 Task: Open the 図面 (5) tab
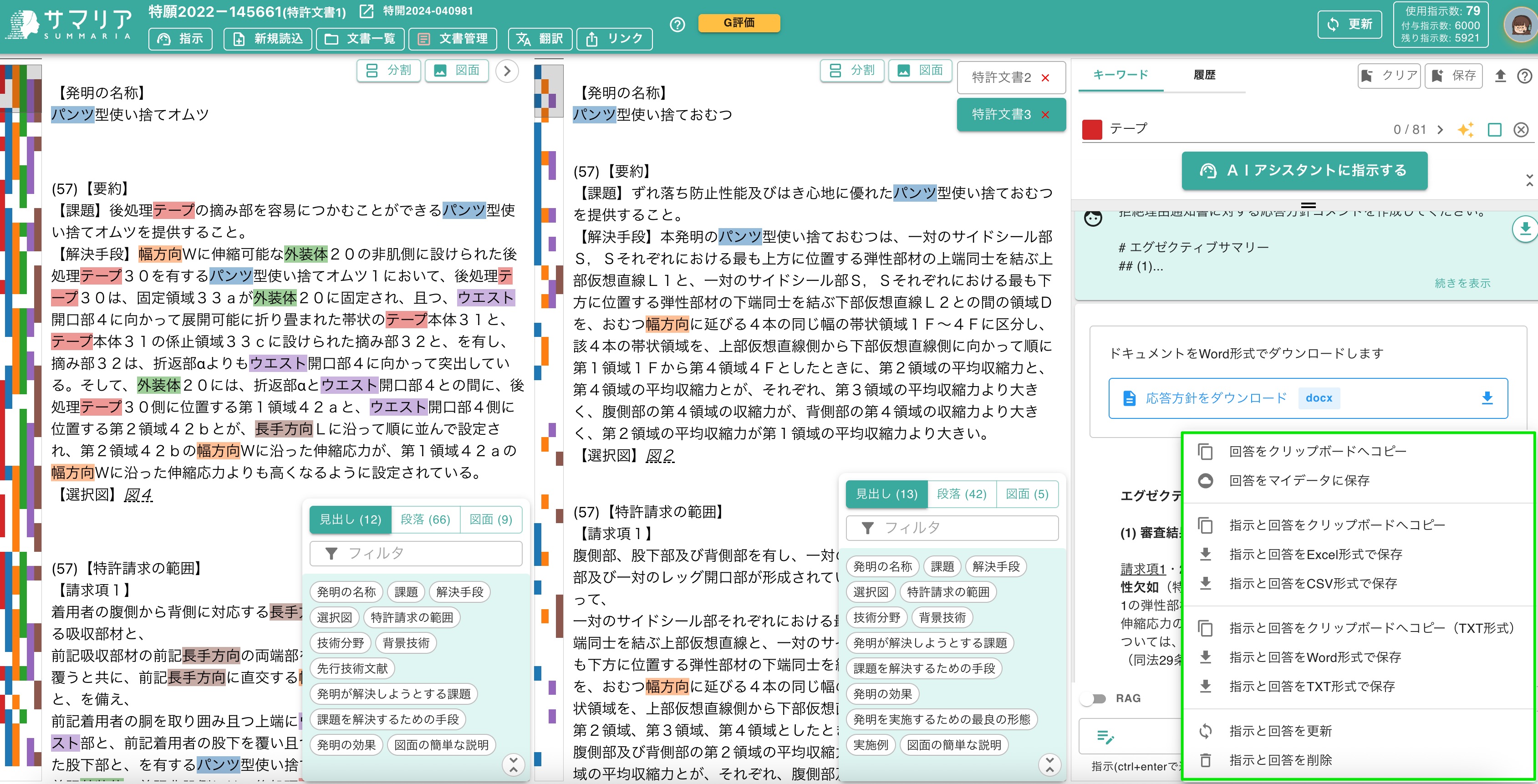1027,494
